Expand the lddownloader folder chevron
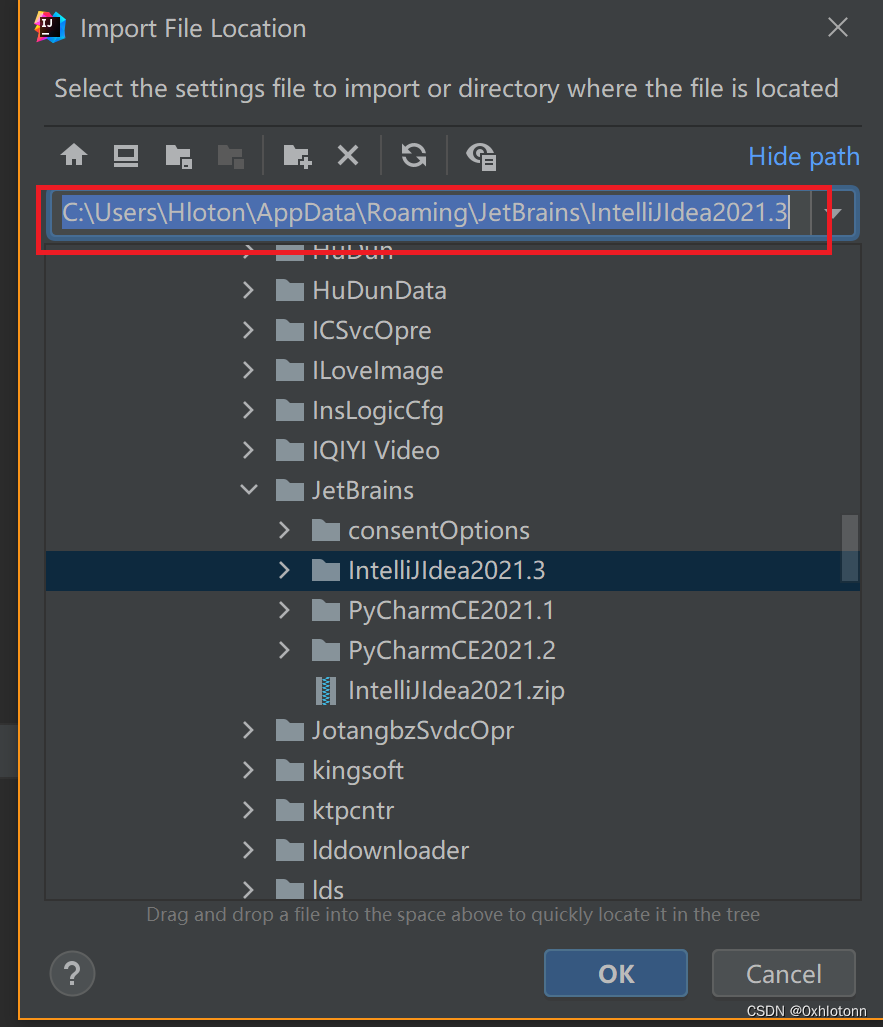This screenshot has width=883, height=1027. [248, 850]
